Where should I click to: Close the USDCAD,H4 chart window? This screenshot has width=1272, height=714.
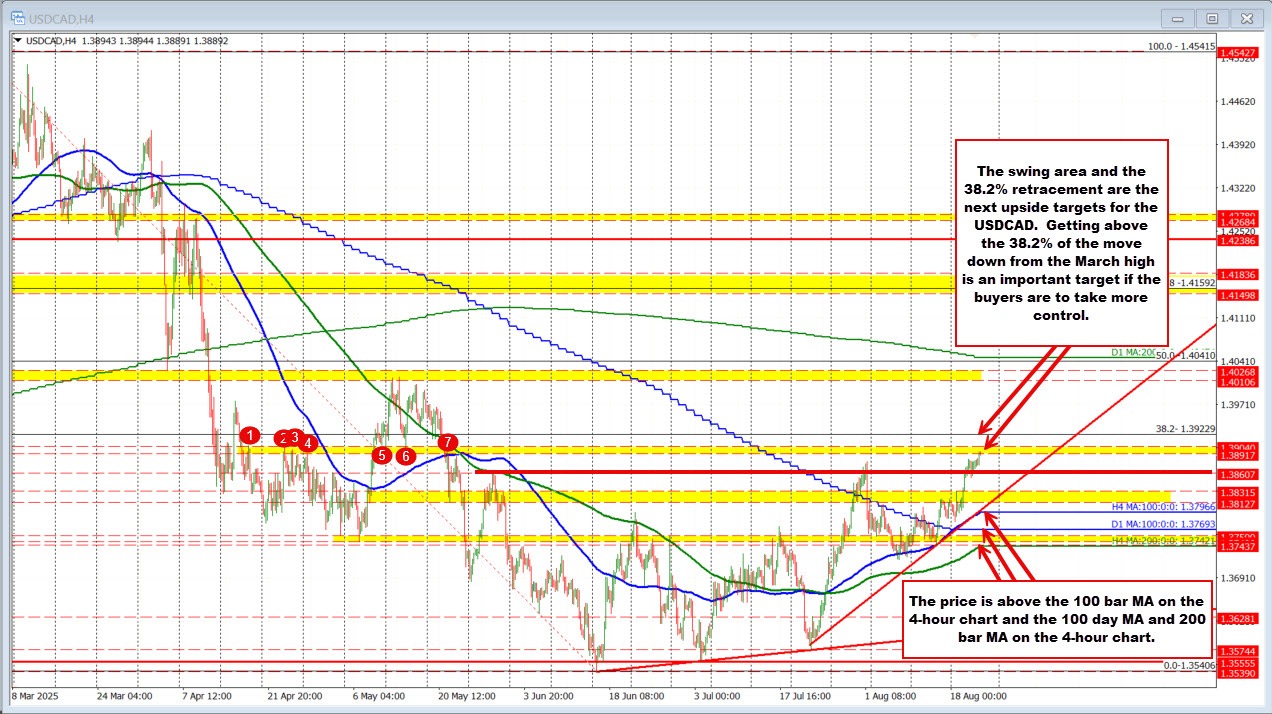(x=1246, y=18)
